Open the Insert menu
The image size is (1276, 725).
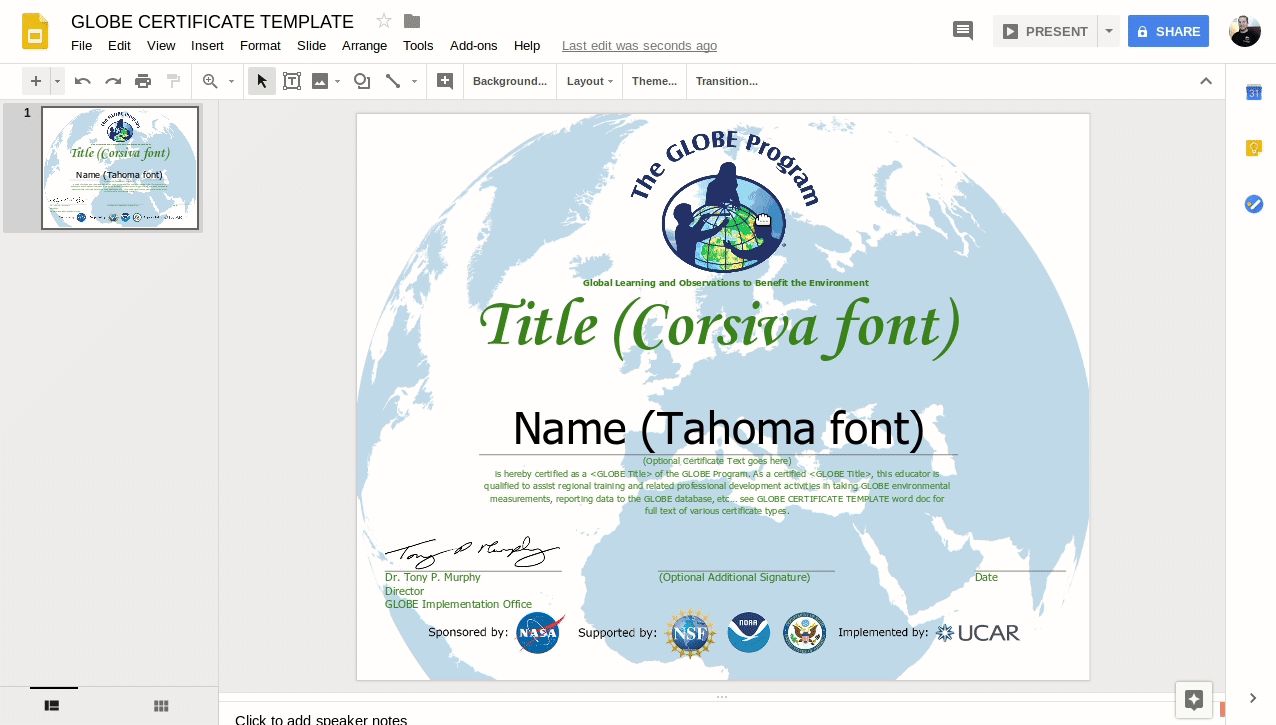tap(207, 46)
